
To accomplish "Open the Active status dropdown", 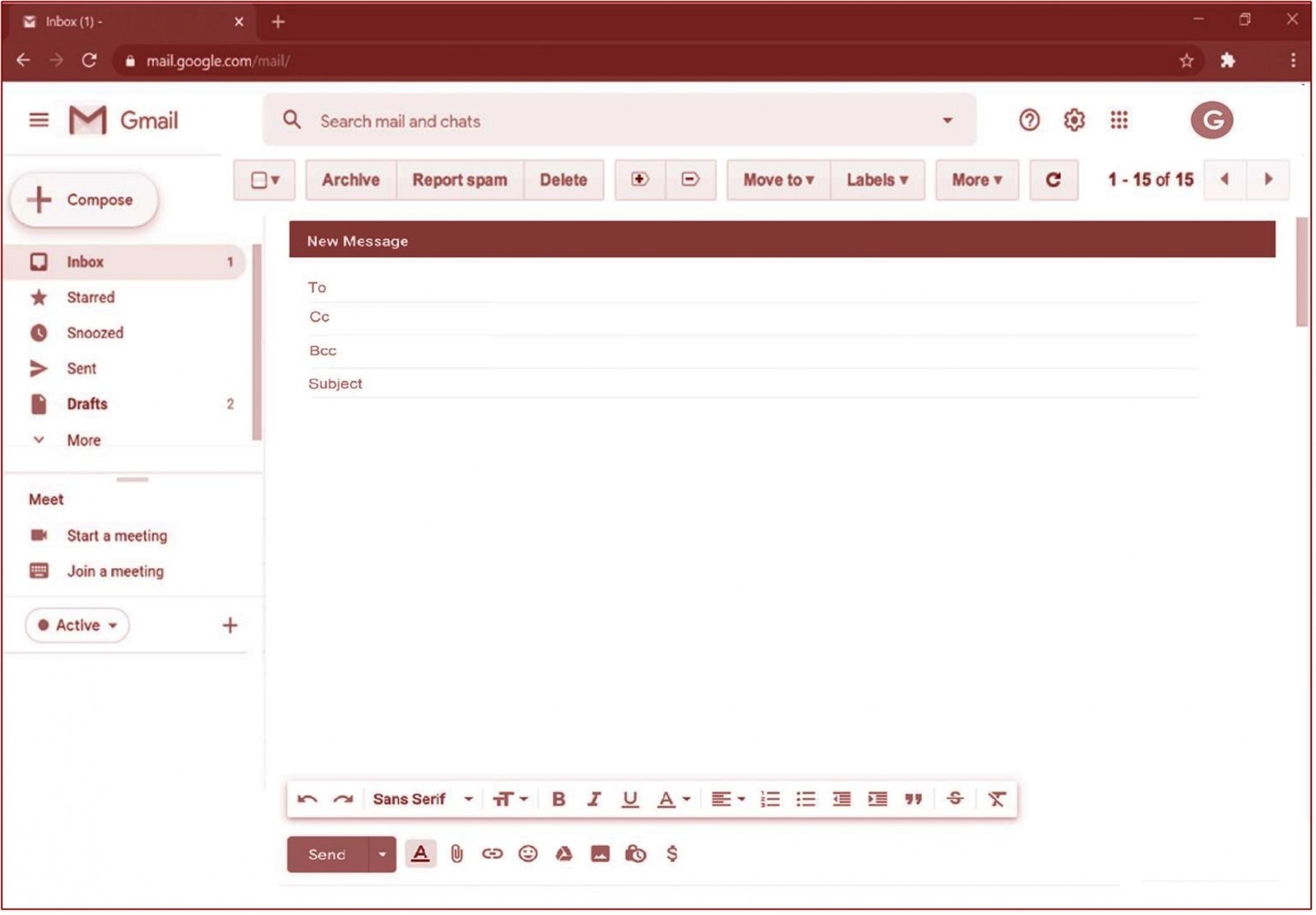I will click(x=77, y=626).
